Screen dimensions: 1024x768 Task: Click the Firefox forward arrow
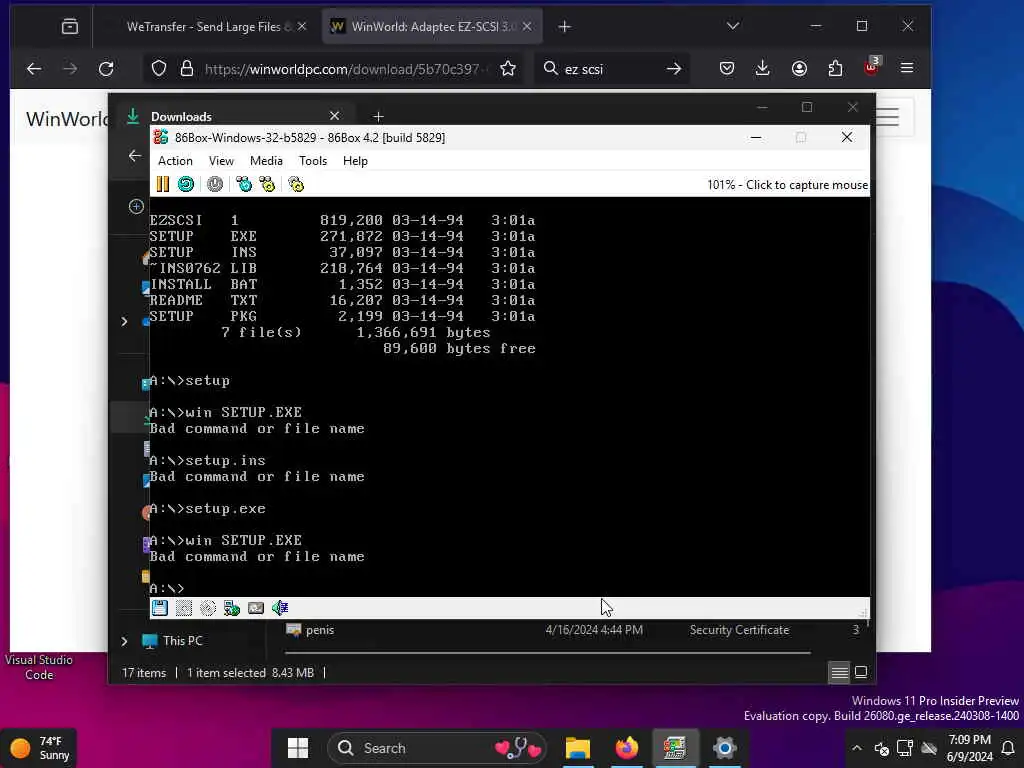click(x=70, y=69)
